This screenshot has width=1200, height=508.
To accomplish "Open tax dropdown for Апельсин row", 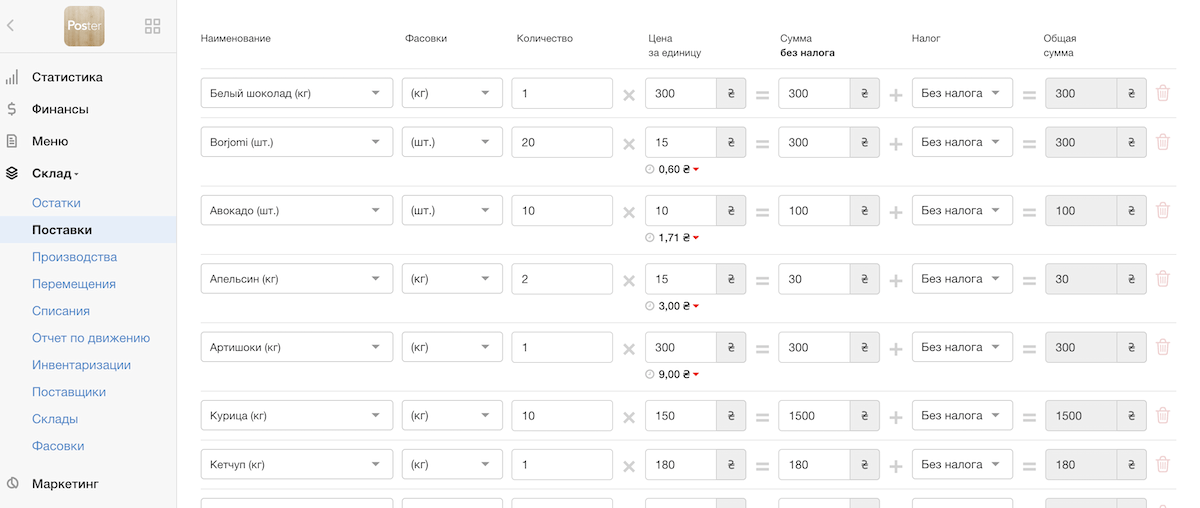I will (961, 279).
